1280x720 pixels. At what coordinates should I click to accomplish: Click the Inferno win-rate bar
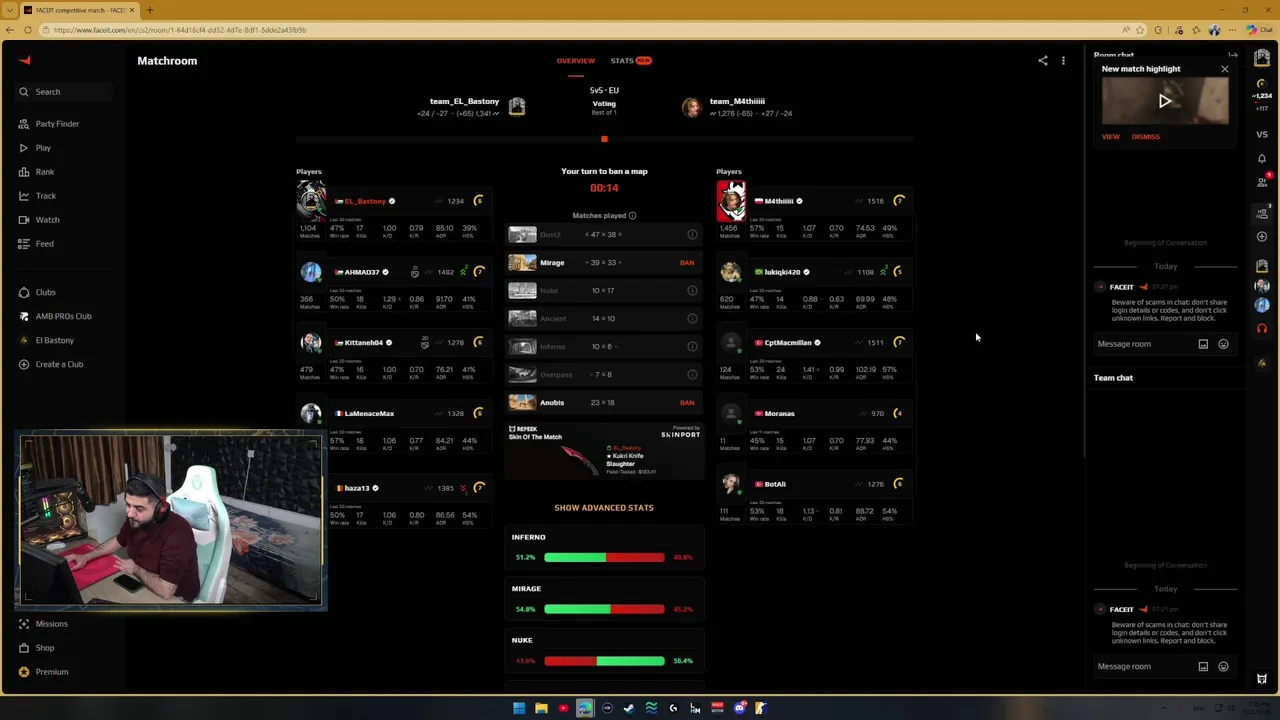coord(604,557)
